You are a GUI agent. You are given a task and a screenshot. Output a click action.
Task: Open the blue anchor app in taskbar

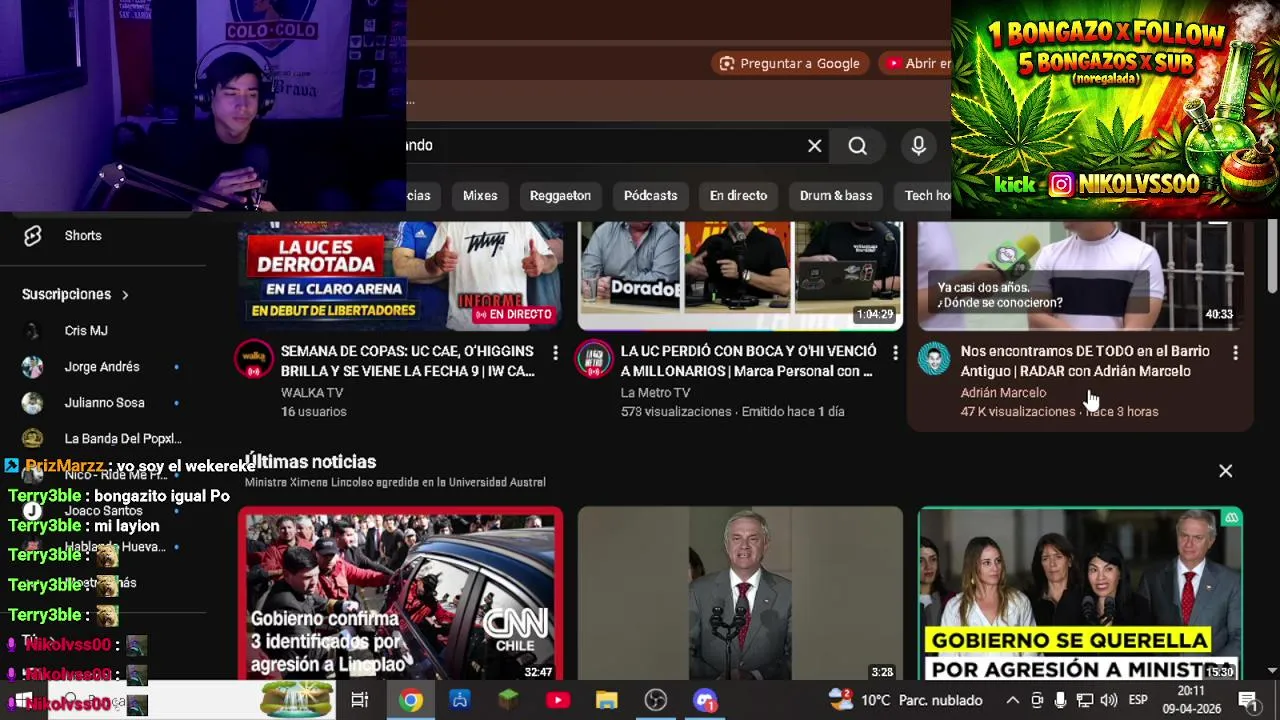click(x=459, y=700)
